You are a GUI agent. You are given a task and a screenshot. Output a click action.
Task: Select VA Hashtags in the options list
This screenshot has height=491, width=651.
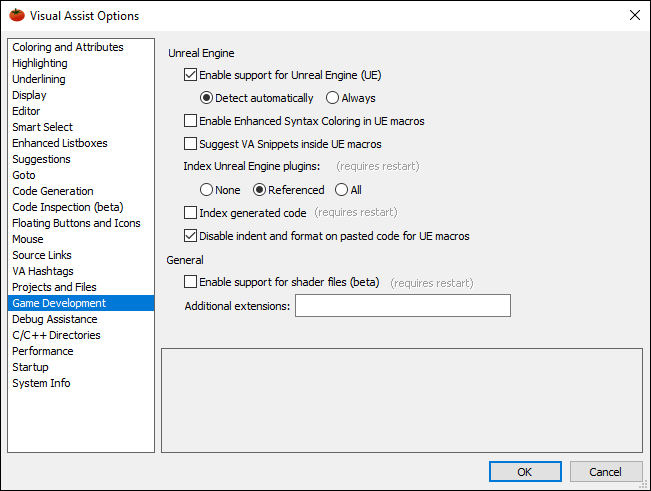tap(43, 271)
